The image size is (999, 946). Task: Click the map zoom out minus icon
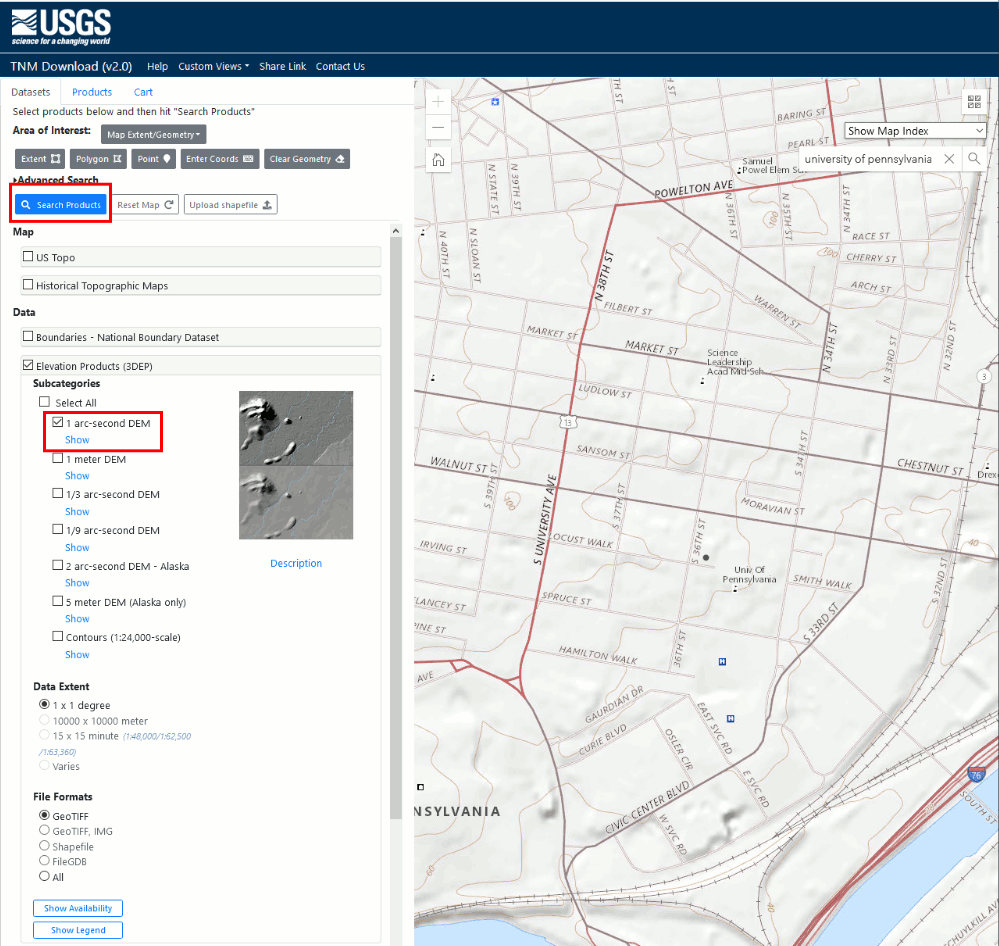tap(438, 128)
